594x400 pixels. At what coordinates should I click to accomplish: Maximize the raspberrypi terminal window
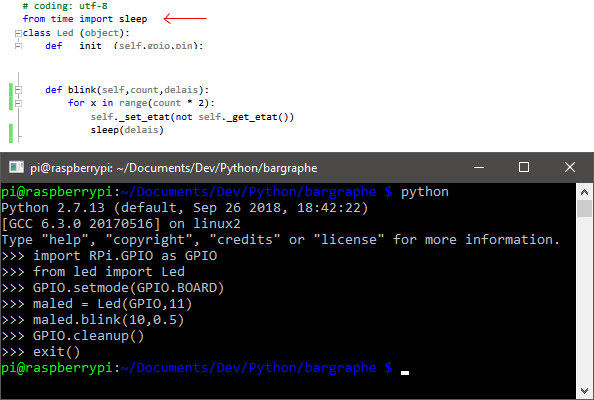coord(524,167)
